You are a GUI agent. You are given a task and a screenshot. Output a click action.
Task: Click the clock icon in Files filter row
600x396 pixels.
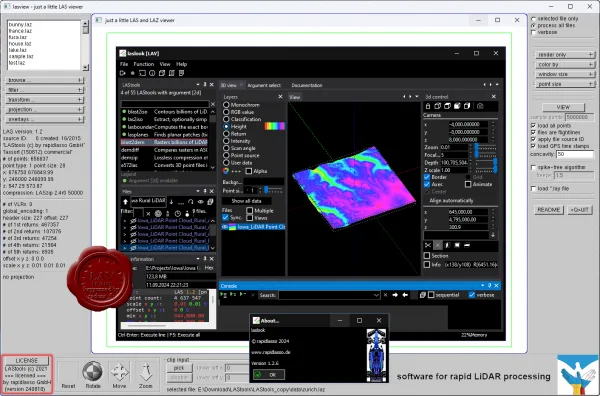pos(178,213)
